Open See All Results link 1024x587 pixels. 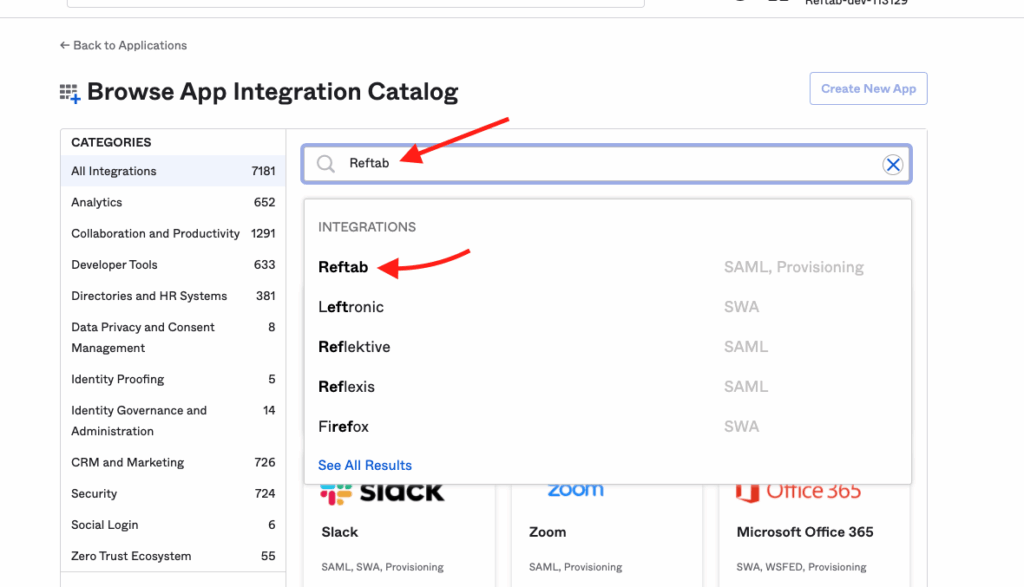point(364,464)
